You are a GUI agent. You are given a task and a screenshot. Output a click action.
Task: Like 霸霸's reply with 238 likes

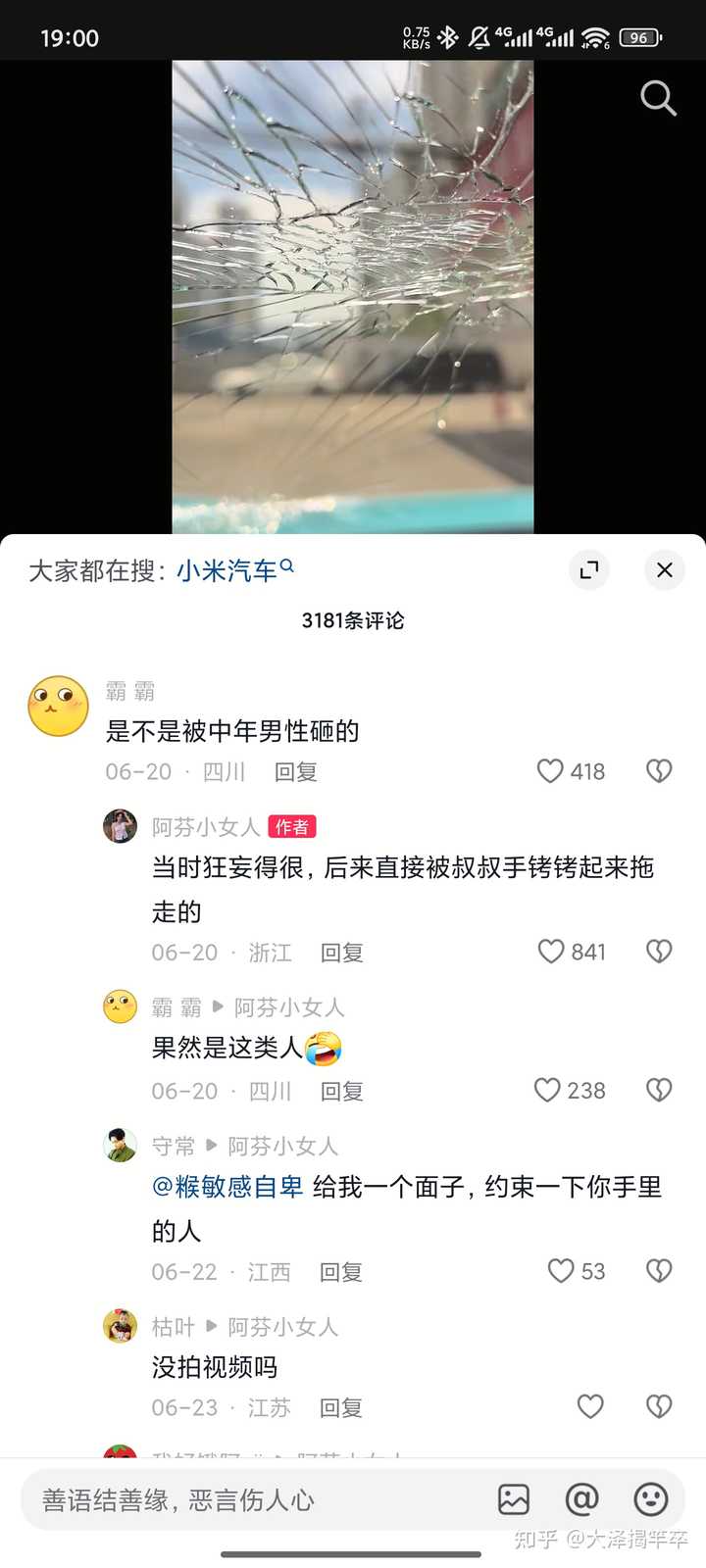tap(547, 1090)
